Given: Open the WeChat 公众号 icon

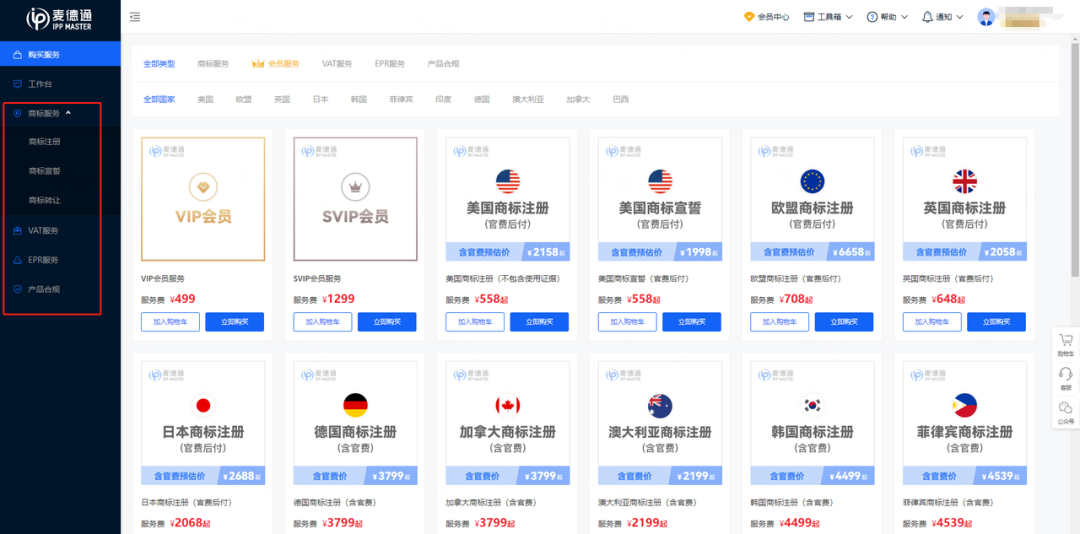Looking at the screenshot, I should [1065, 409].
